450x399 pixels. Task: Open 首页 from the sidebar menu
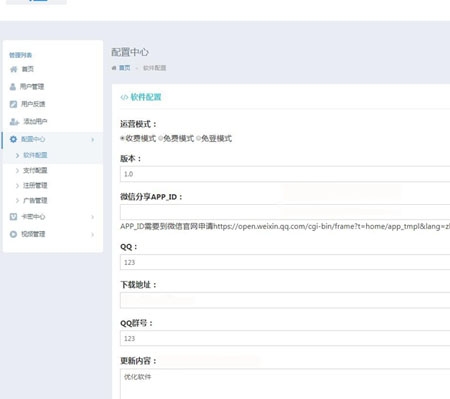(28, 69)
